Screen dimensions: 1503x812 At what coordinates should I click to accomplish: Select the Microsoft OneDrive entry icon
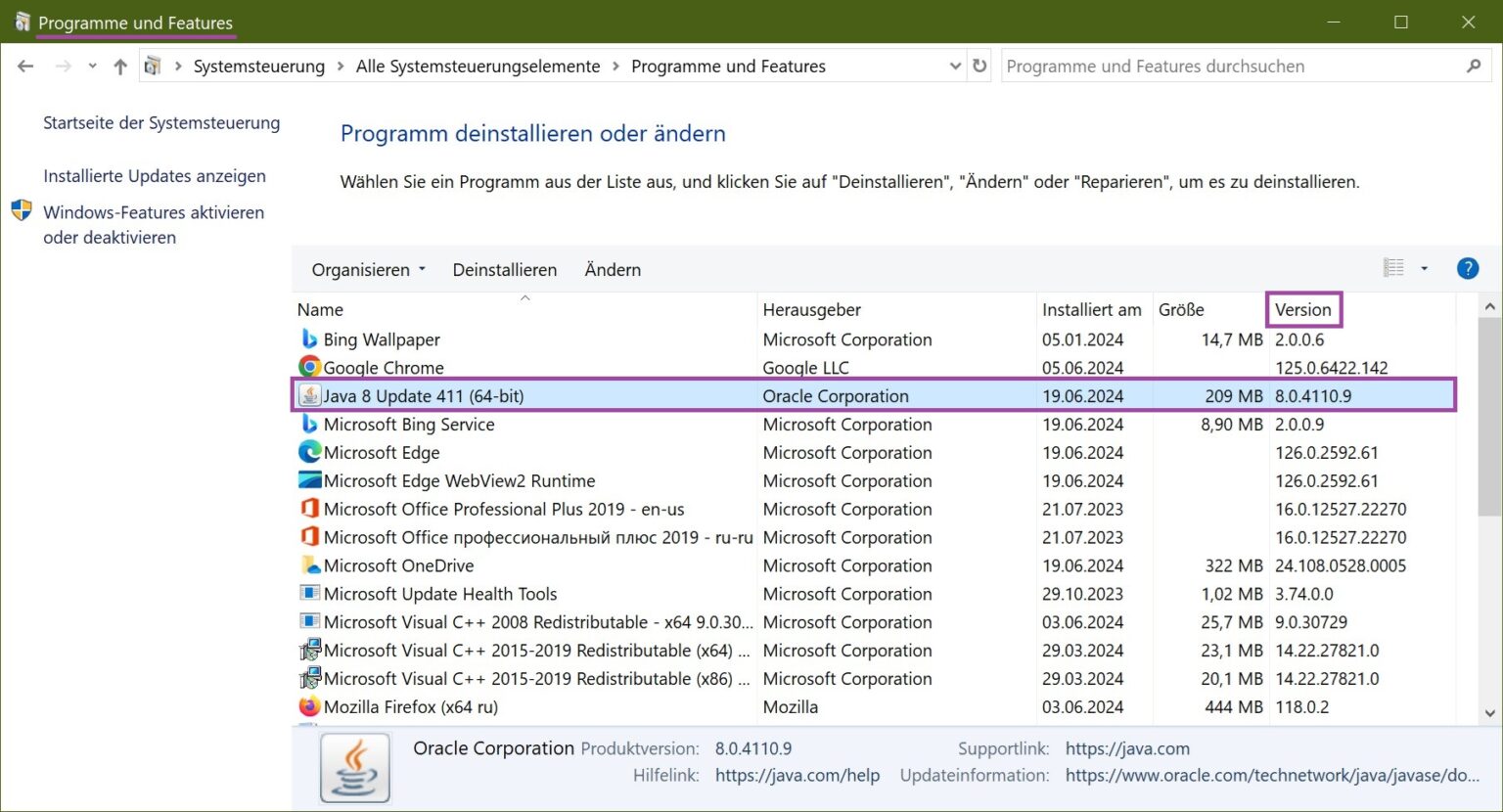[309, 564]
